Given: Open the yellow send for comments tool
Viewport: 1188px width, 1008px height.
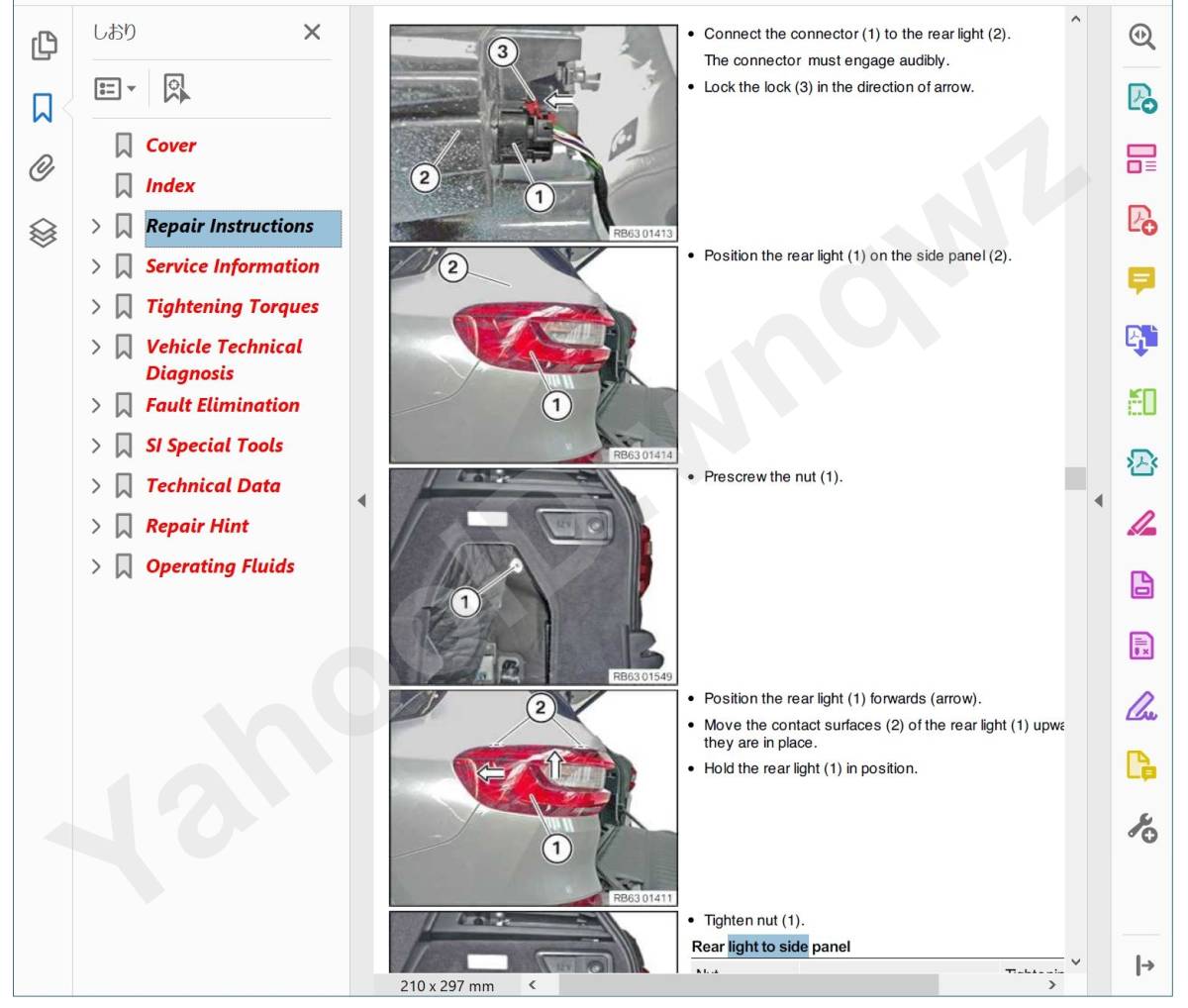Looking at the screenshot, I should pyautogui.click(x=1141, y=766).
